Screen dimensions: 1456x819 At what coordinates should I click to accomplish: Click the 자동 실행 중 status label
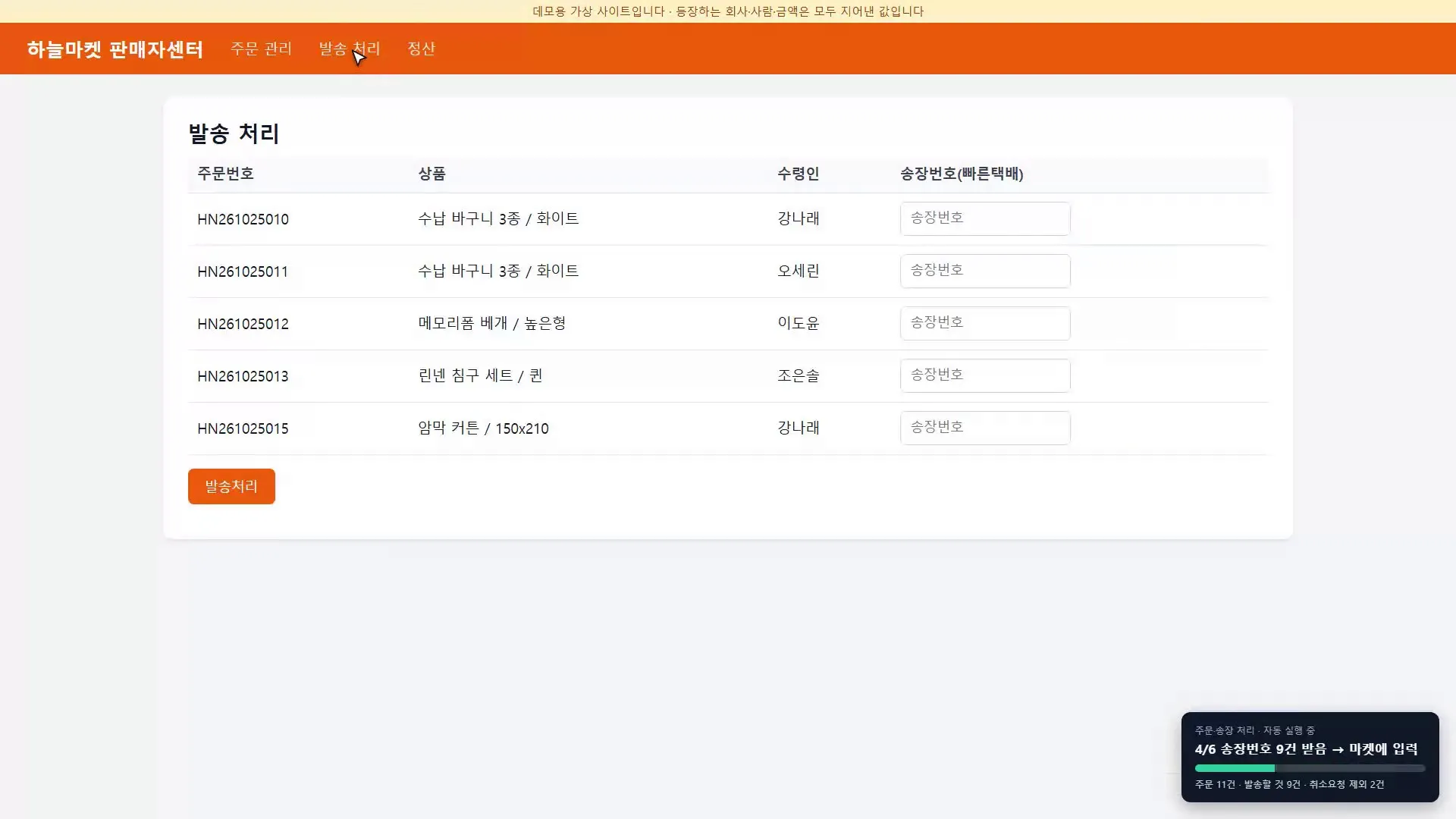click(x=1288, y=730)
